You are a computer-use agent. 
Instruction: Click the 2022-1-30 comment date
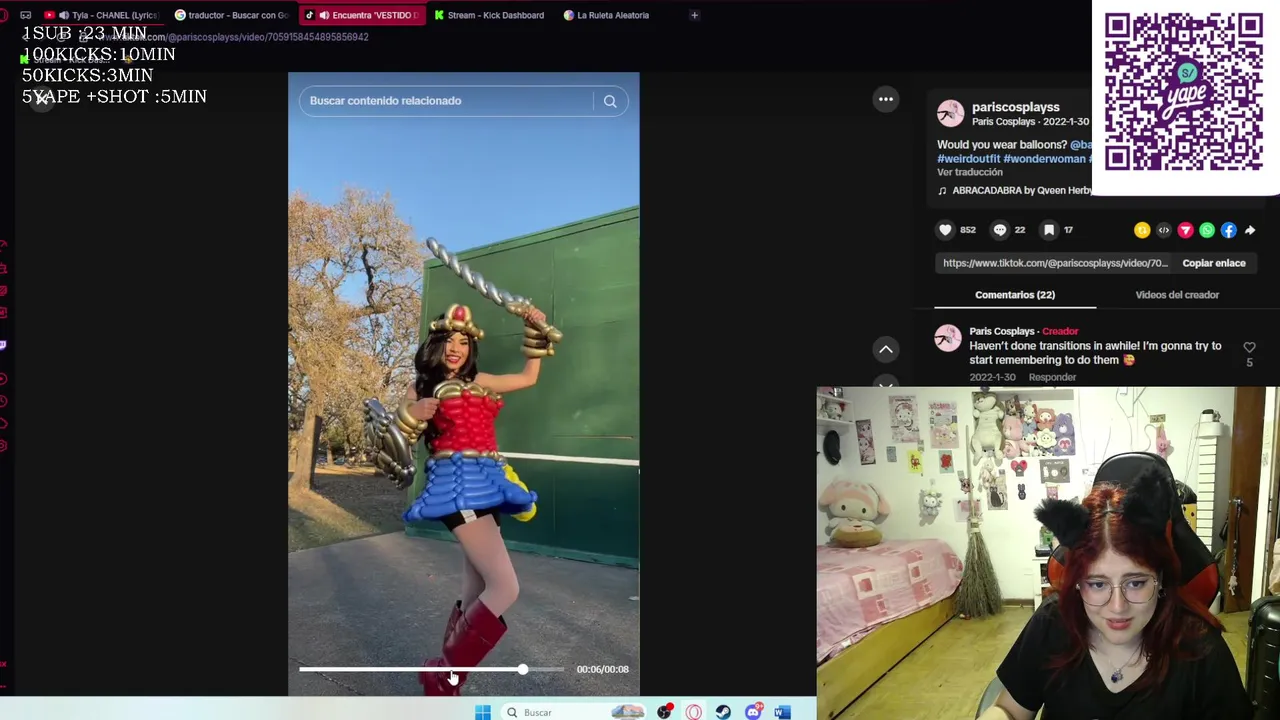(992, 377)
